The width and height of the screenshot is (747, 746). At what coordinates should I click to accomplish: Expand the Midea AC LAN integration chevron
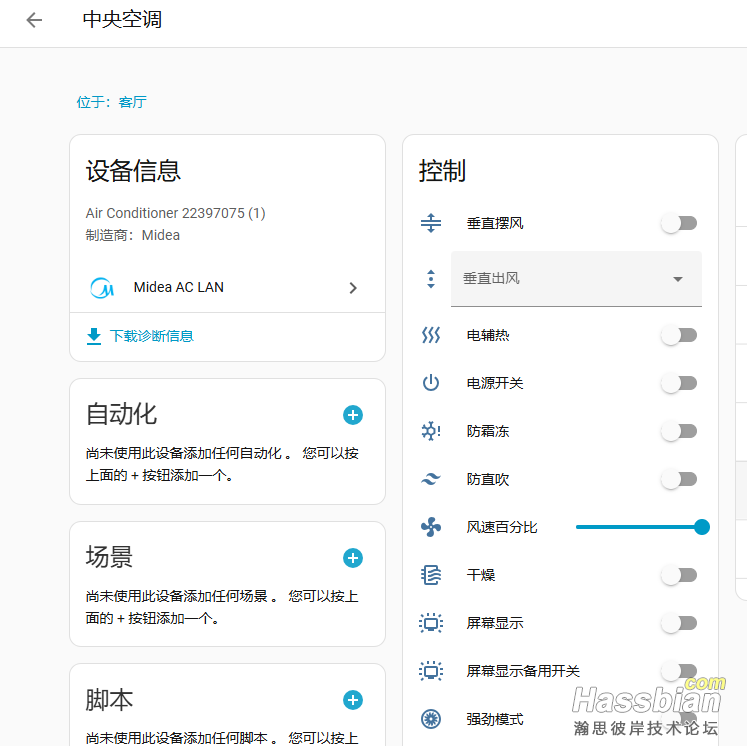[352, 288]
